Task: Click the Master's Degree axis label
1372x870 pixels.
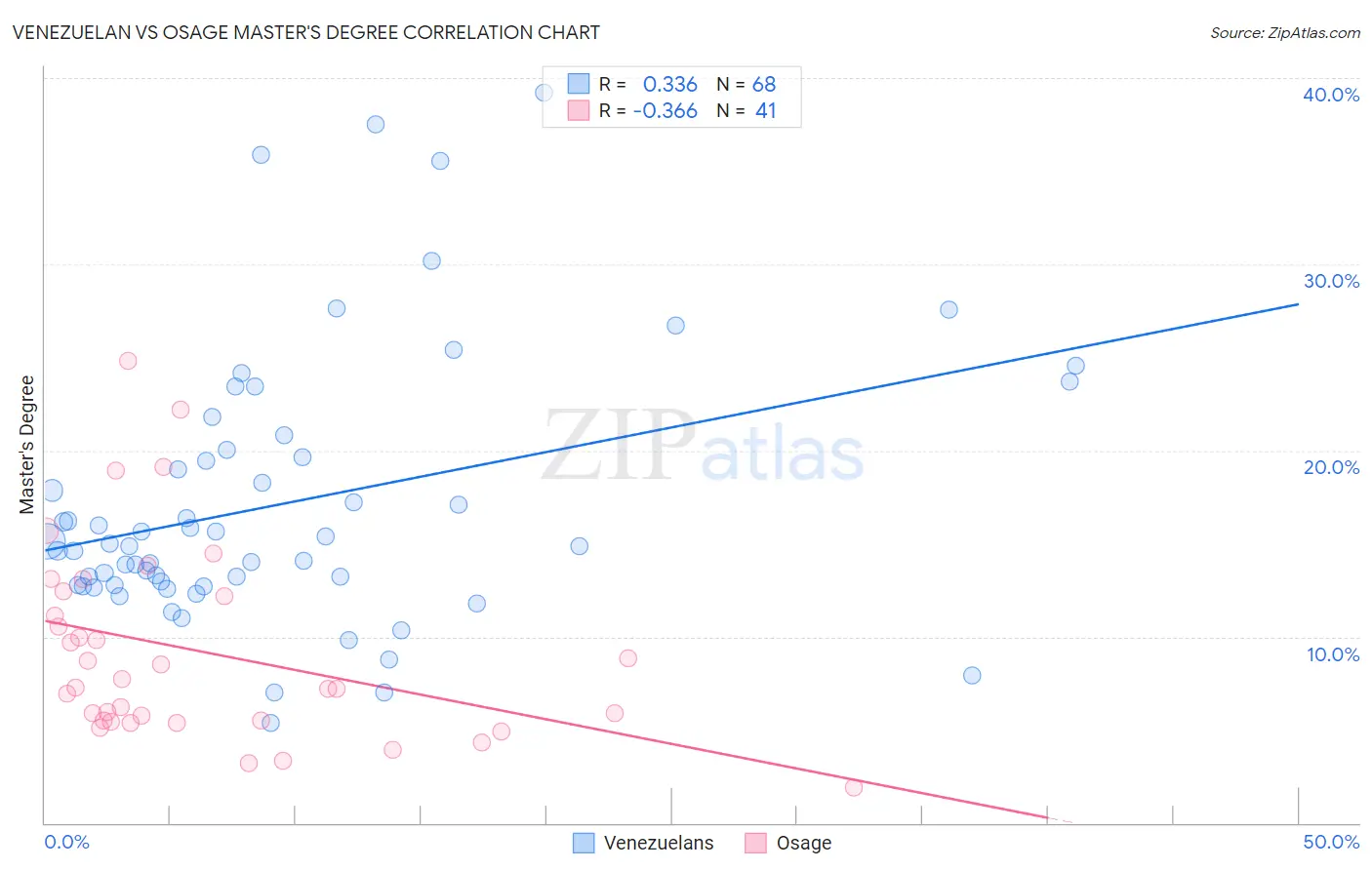Action: pyautogui.click(x=26, y=445)
